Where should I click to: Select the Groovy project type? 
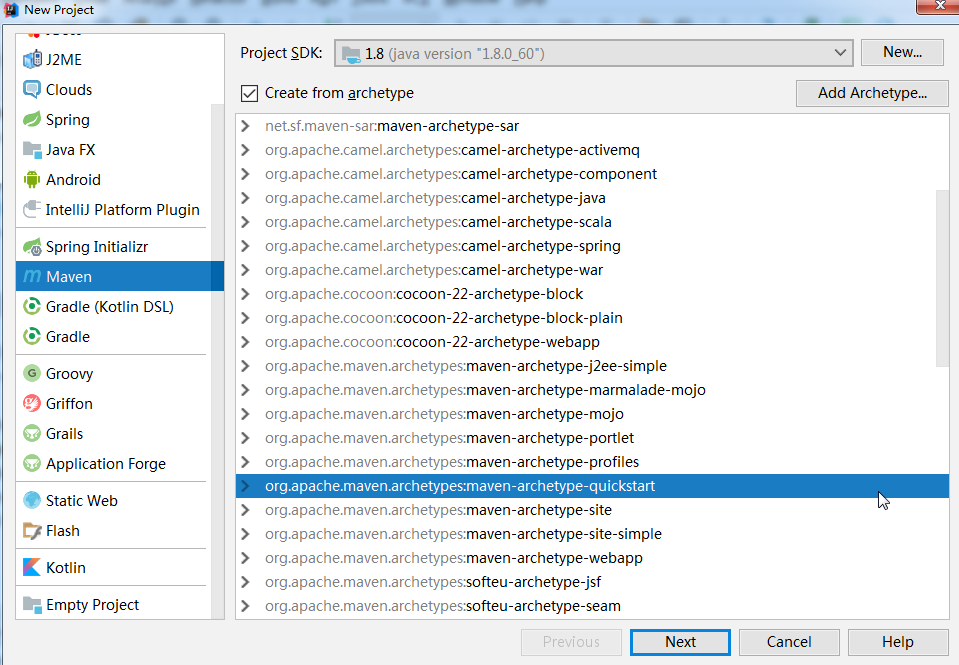(x=113, y=373)
